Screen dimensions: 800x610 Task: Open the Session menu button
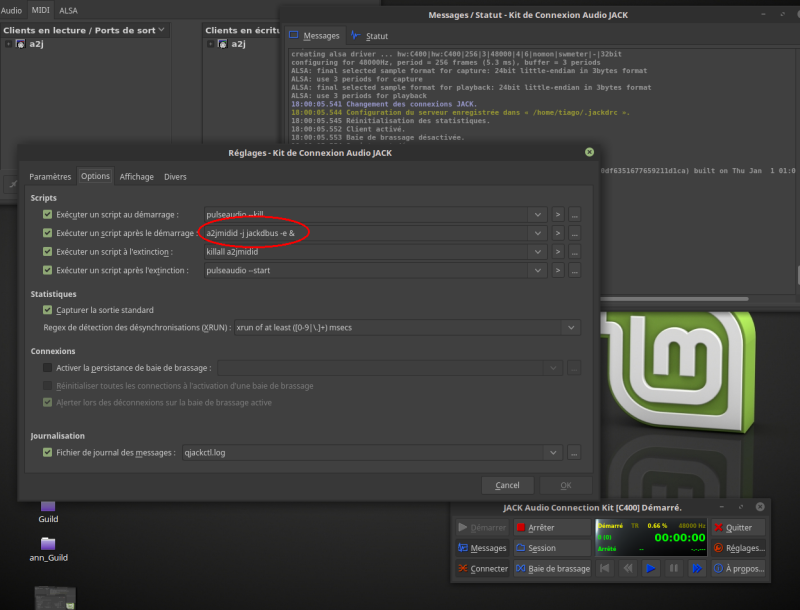pyautogui.click(x=552, y=548)
